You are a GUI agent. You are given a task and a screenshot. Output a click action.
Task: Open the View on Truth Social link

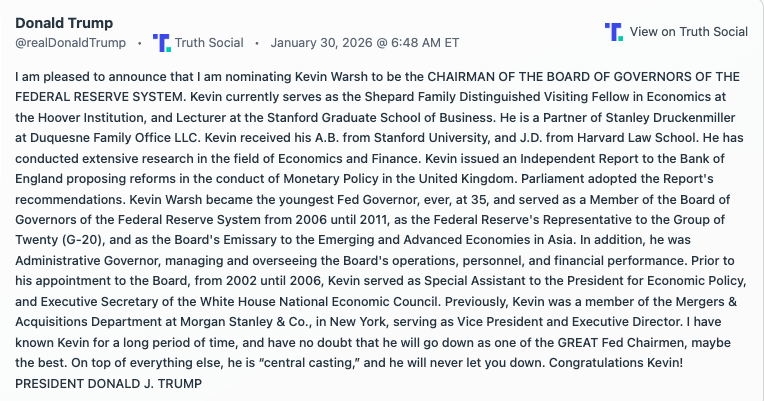point(688,32)
